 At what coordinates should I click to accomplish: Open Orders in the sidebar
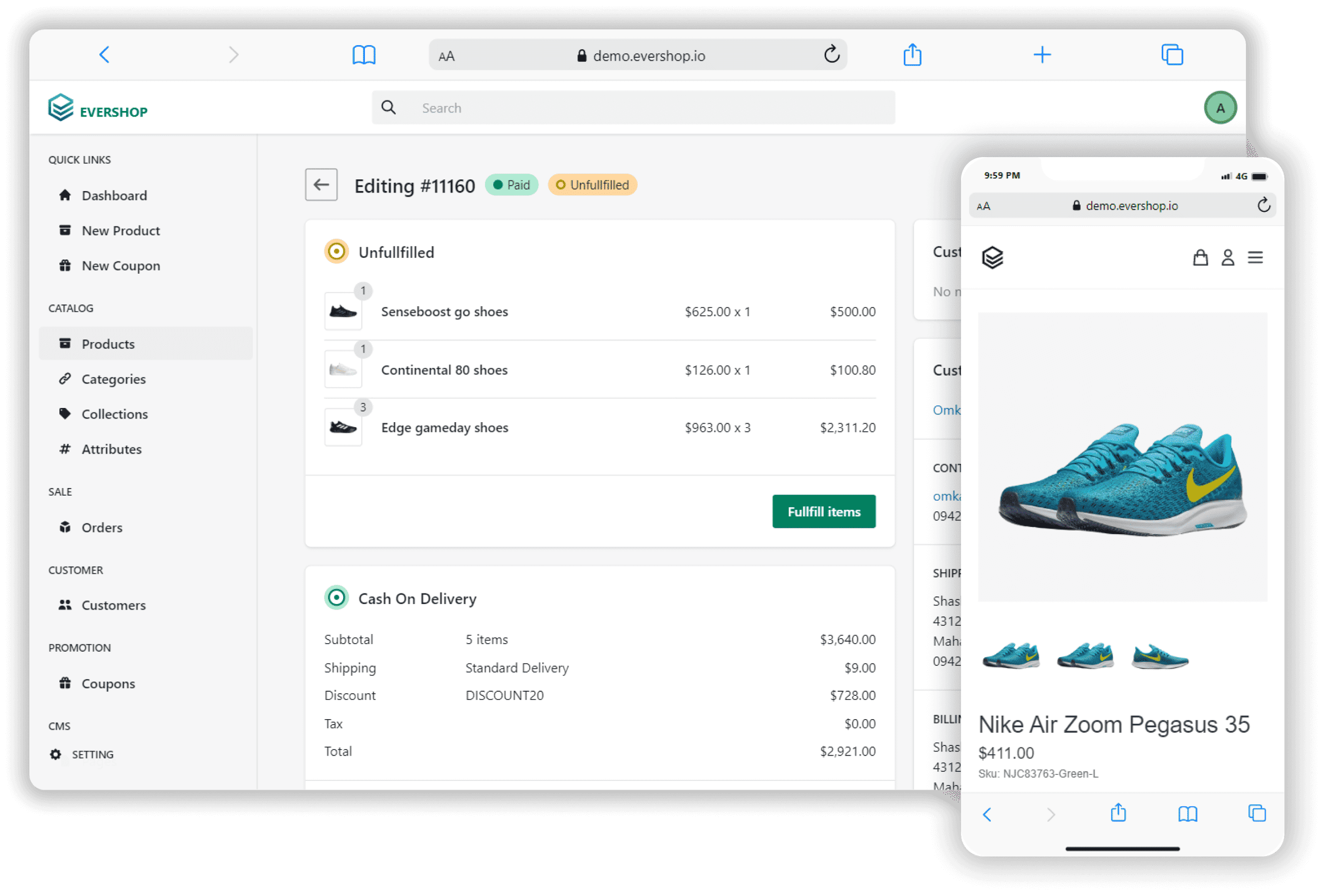101,528
